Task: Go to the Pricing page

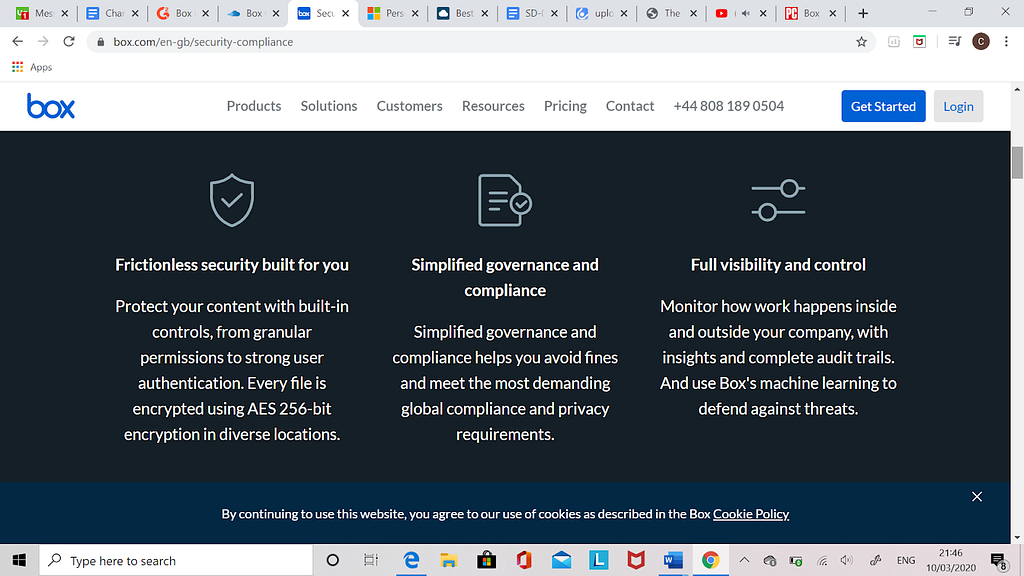Action: tap(566, 106)
